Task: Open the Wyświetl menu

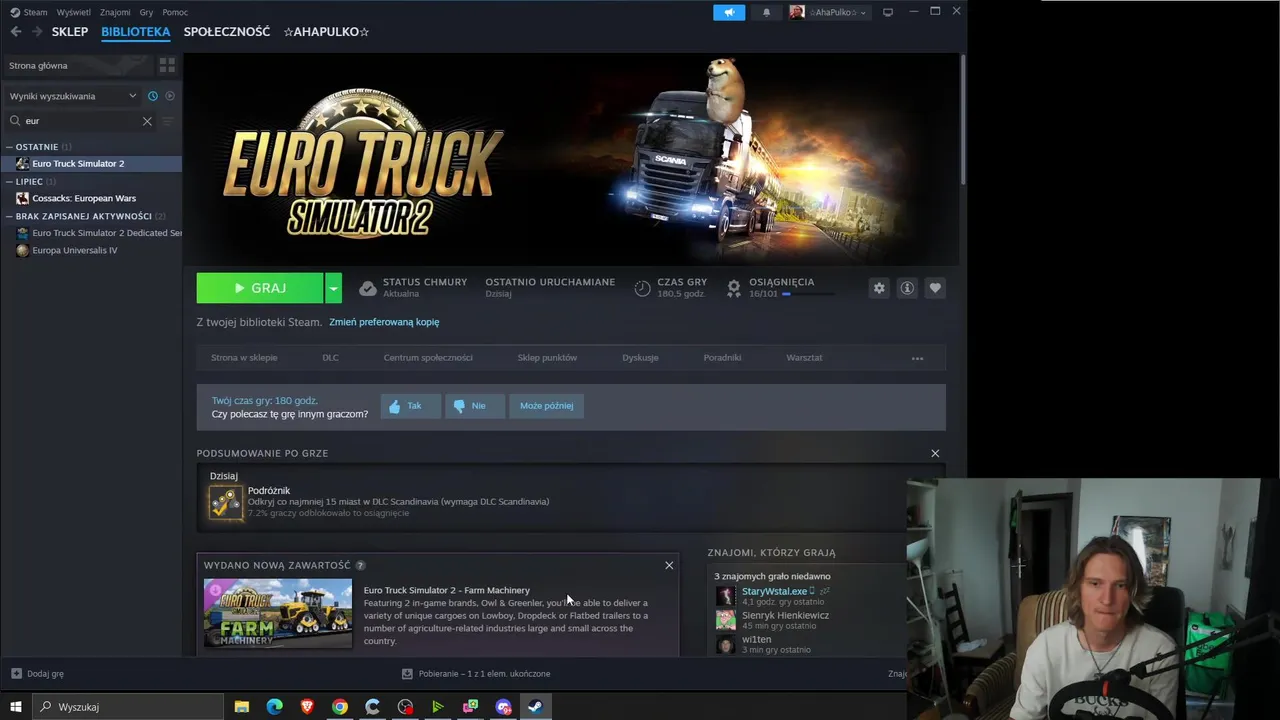Action: 73,13
